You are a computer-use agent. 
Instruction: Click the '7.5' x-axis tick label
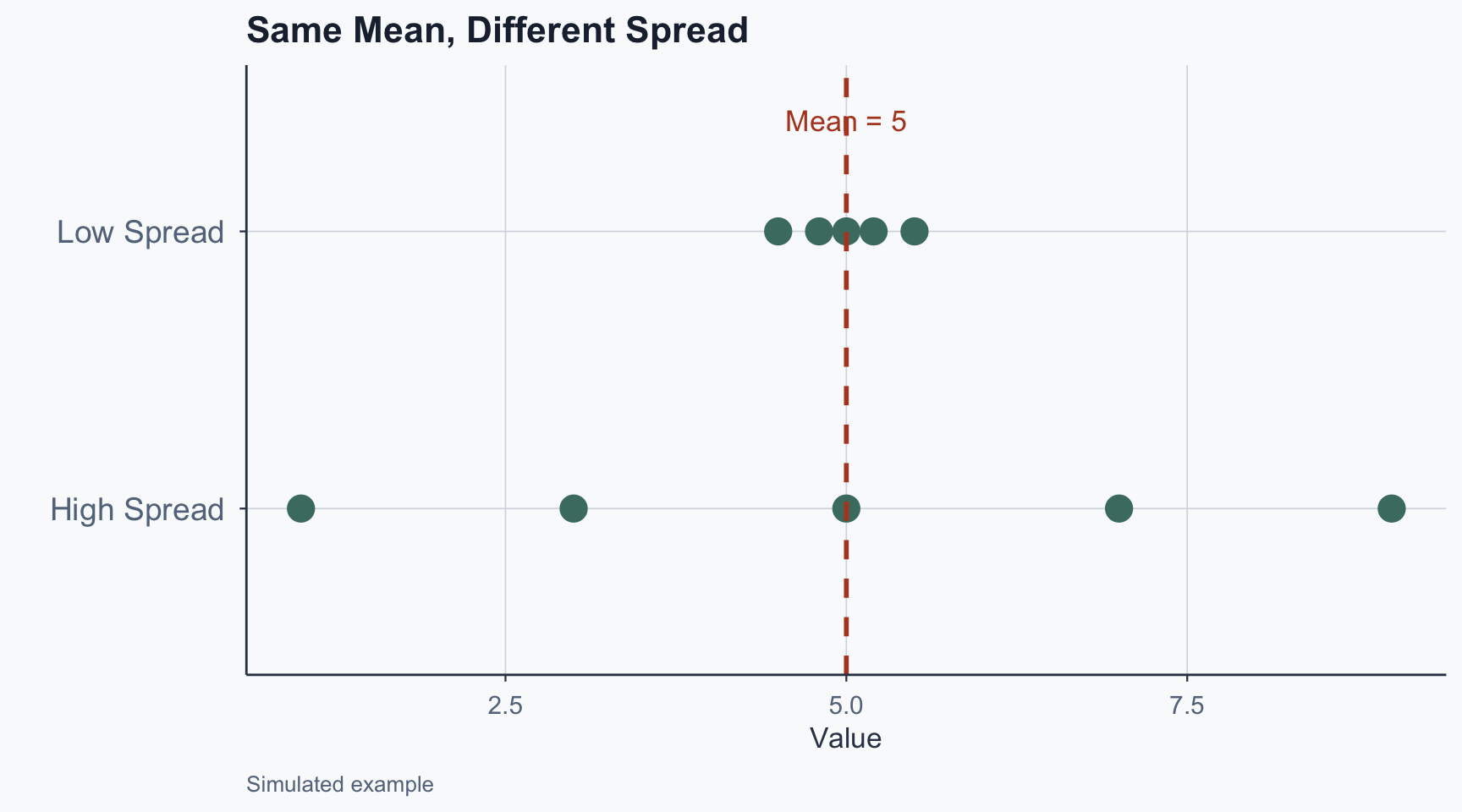tap(1187, 705)
